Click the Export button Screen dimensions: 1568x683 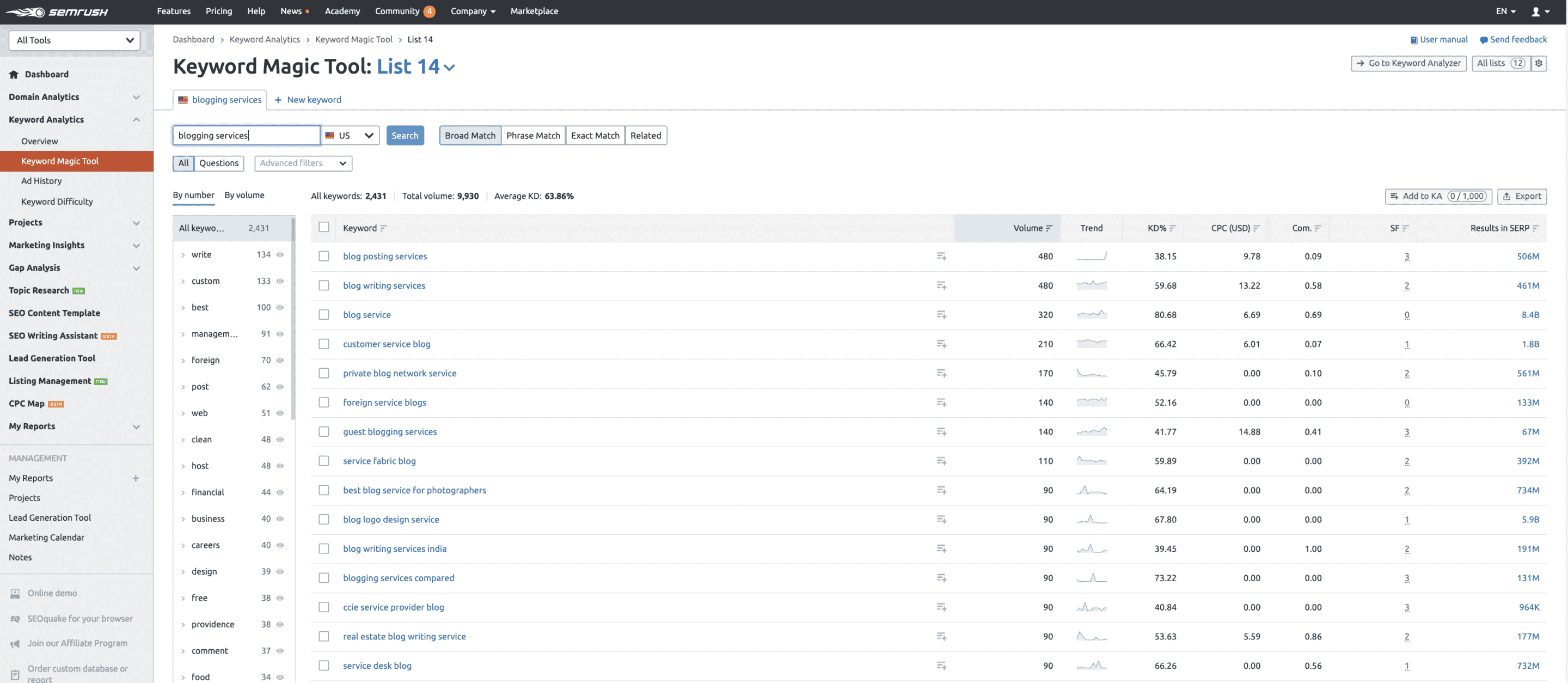[1522, 196]
